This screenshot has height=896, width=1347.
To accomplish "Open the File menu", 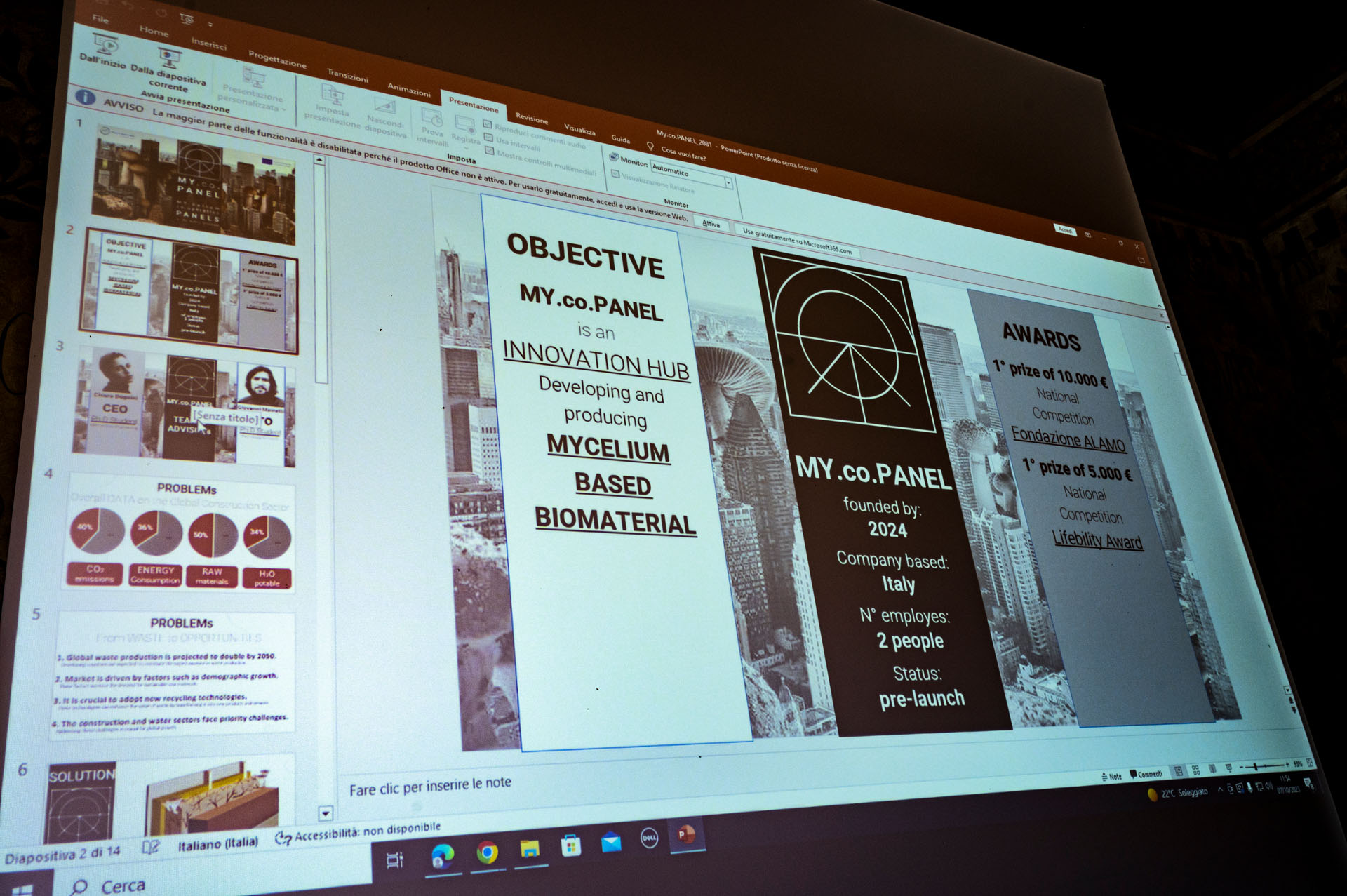I will tap(100, 19).
